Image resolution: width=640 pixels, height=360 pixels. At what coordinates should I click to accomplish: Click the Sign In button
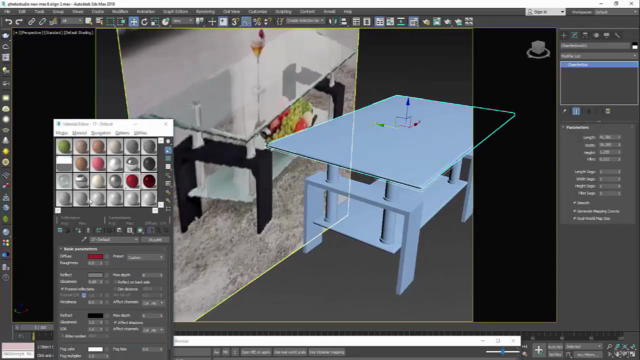546,12
